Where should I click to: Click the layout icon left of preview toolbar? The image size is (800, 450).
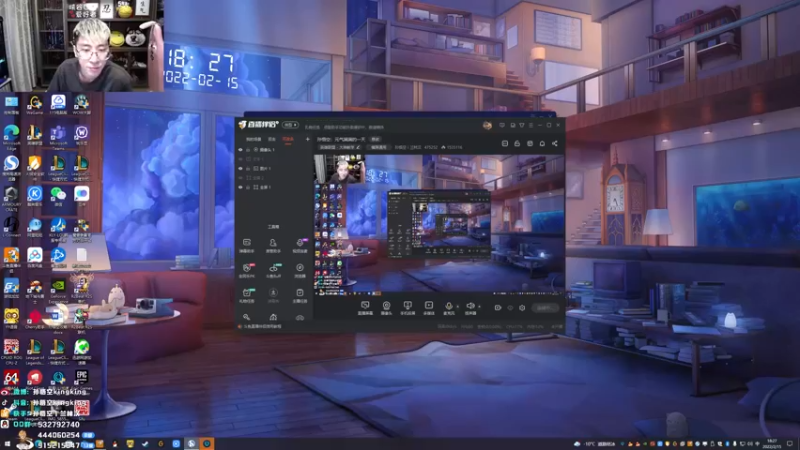(505, 143)
